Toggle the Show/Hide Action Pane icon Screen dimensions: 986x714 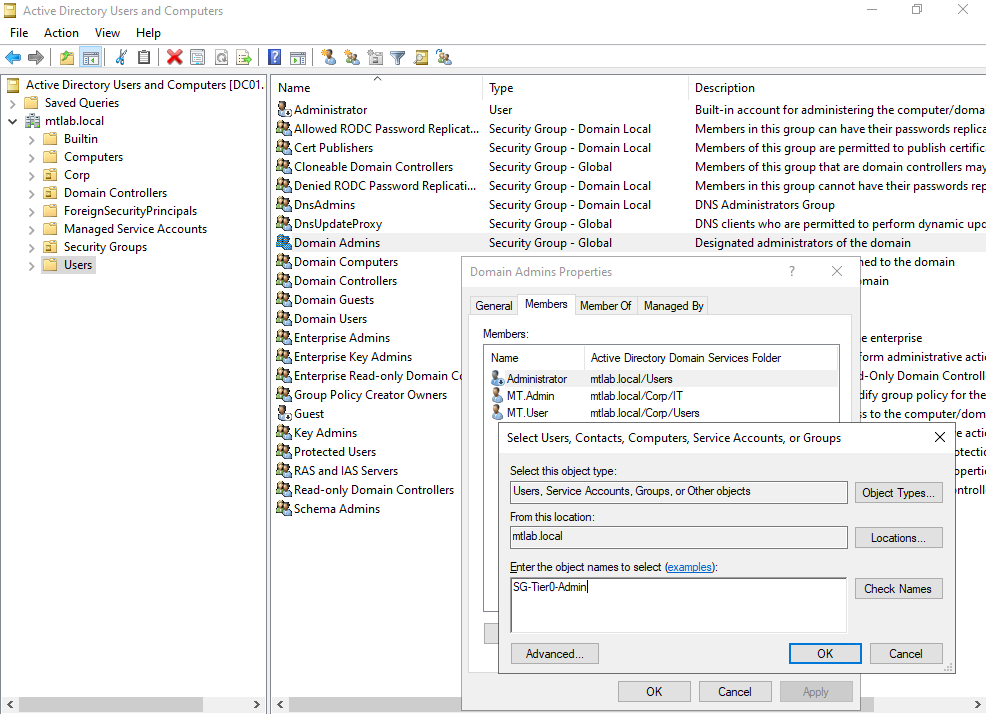point(298,58)
